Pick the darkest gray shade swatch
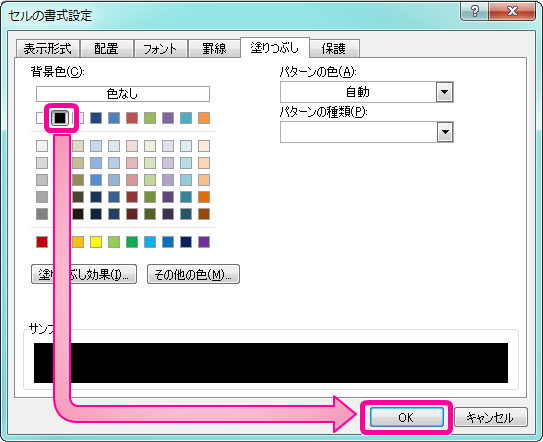Image resolution: width=543 pixels, height=442 pixels. tap(42, 214)
